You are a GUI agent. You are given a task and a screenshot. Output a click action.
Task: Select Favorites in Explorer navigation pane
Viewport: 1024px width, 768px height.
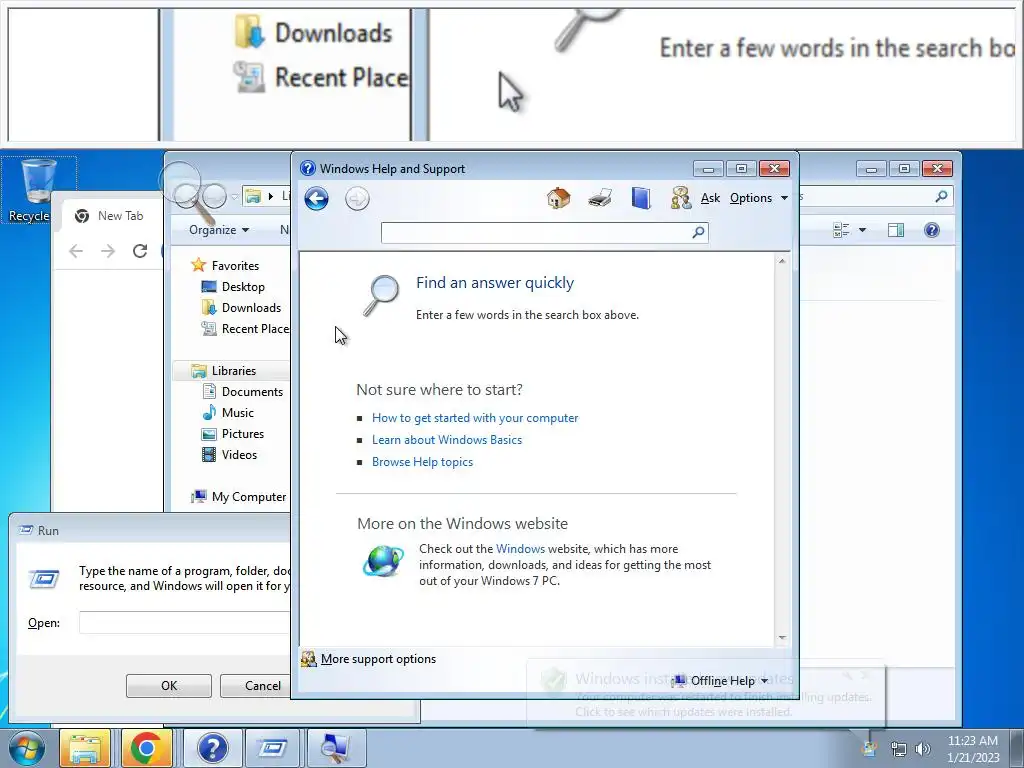pyautogui.click(x=235, y=266)
